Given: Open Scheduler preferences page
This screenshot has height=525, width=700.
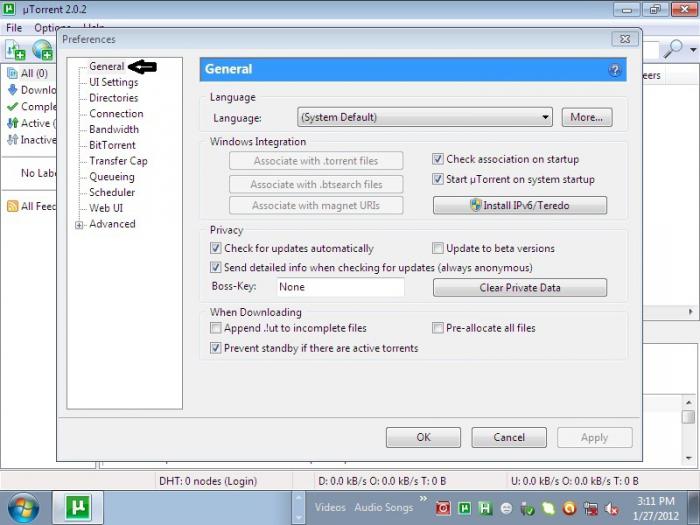Looking at the screenshot, I should (112, 192).
